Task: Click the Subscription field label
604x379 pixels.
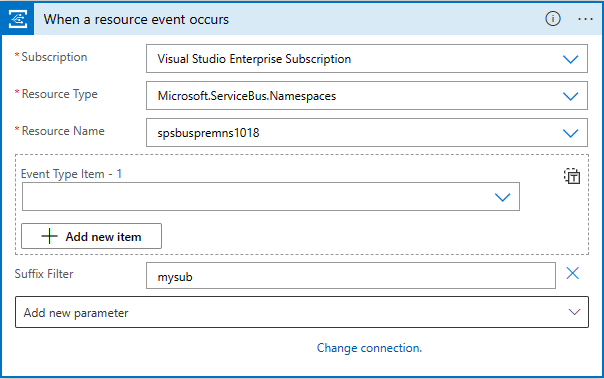Action: (54, 57)
